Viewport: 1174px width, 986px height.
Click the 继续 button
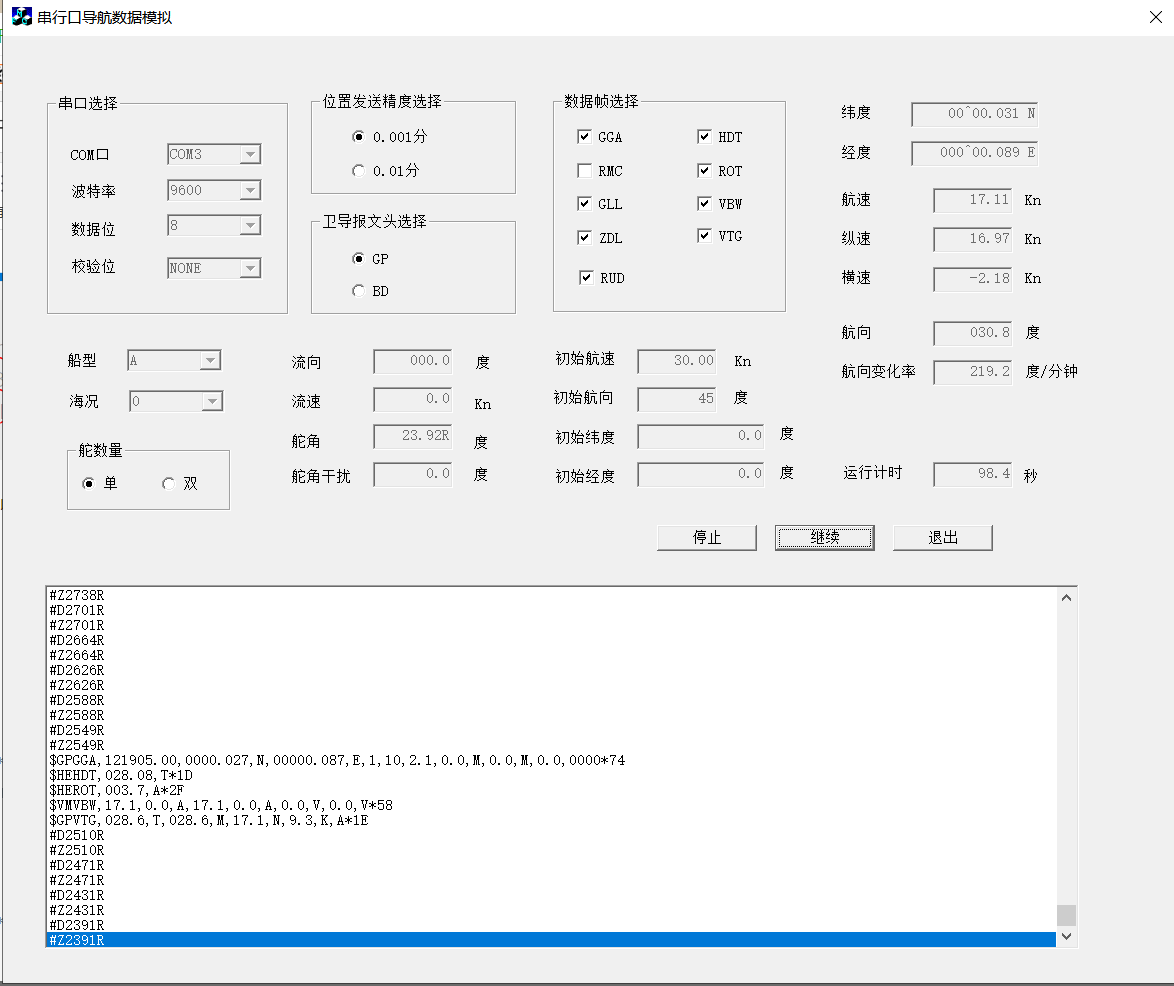pyautogui.click(x=824, y=537)
